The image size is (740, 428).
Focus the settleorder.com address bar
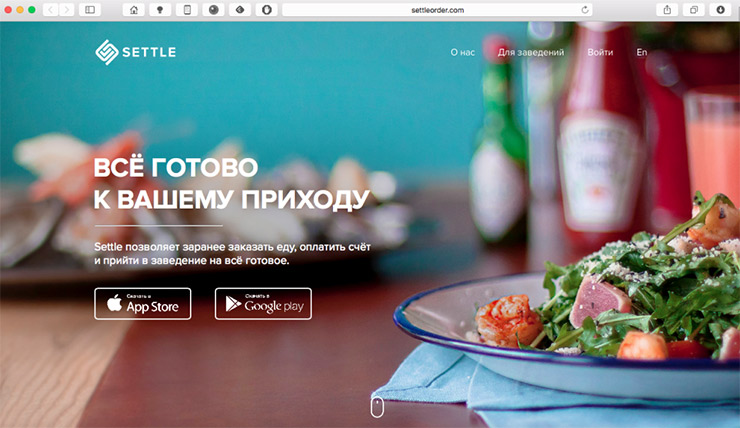pos(437,10)
